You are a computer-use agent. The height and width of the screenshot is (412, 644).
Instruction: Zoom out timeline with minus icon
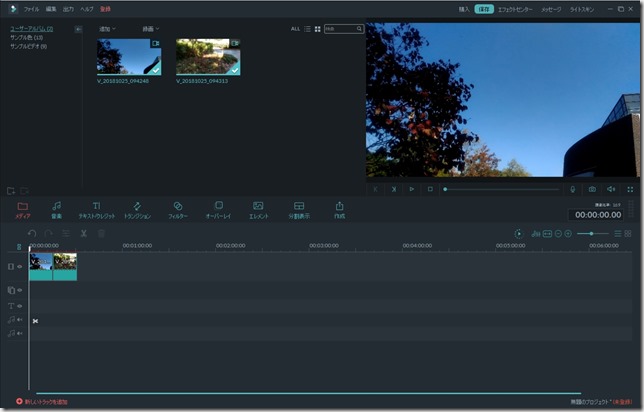[558, 234]
